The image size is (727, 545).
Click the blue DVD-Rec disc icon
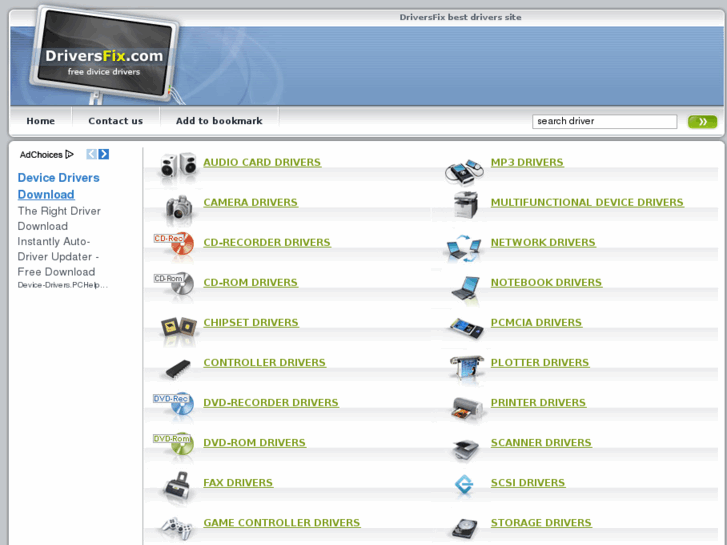(x=174, y=403)
